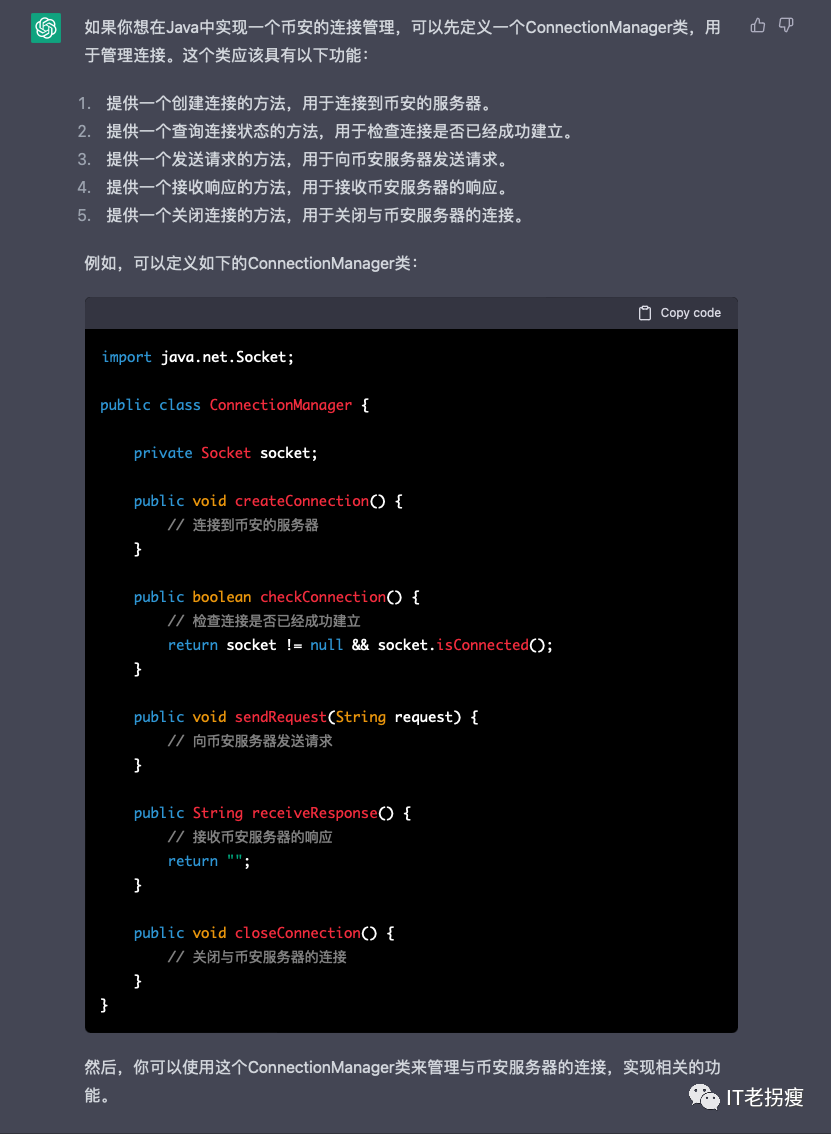
Task: Click the ChatGPT avatar logo
Action: (x=46, y=28)
